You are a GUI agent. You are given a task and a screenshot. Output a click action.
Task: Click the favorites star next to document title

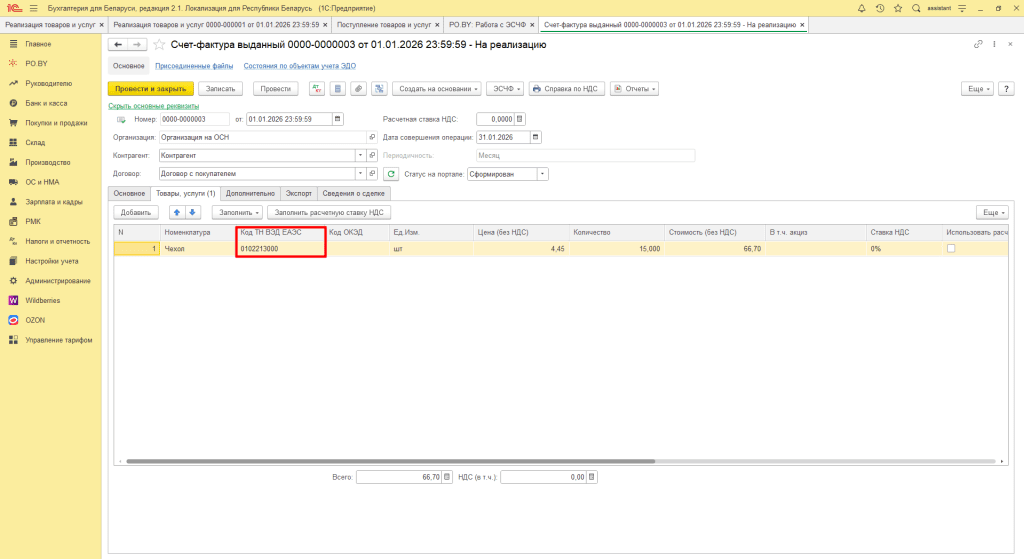[x=159, y=45]
